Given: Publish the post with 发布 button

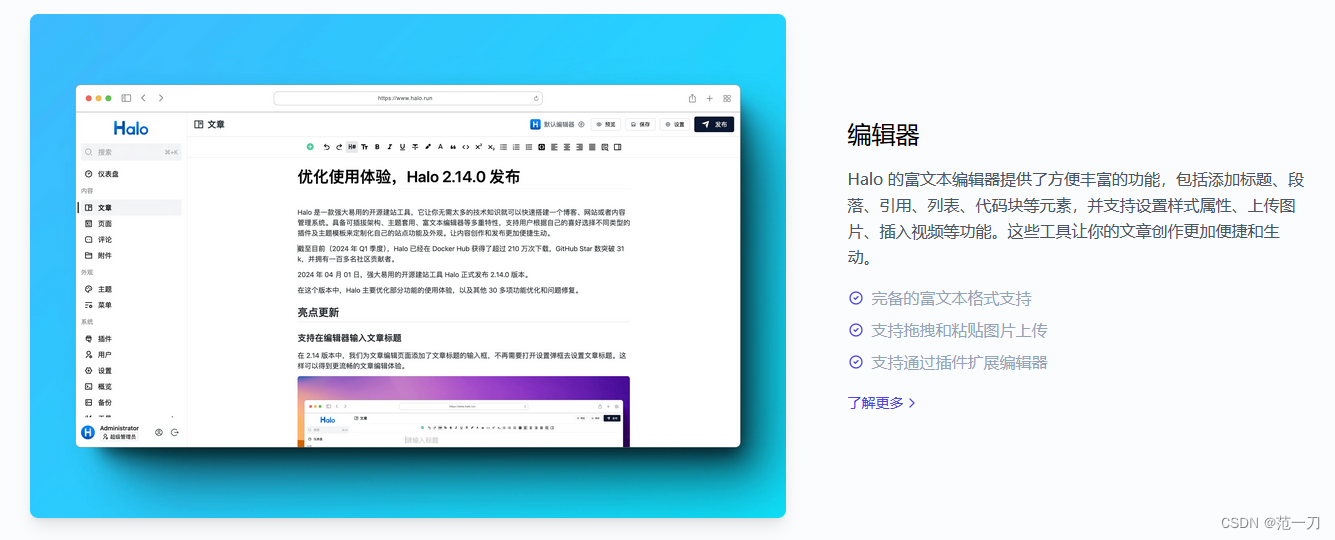Looking at the screenshot, I should tap(714, 125).
